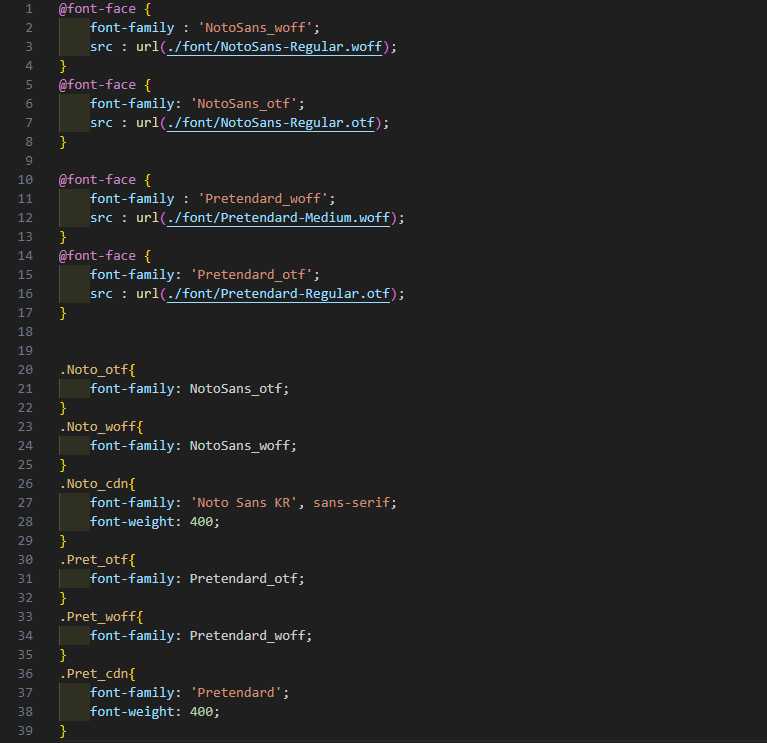Click the closing brace on line 39

(x=63, y=731)
